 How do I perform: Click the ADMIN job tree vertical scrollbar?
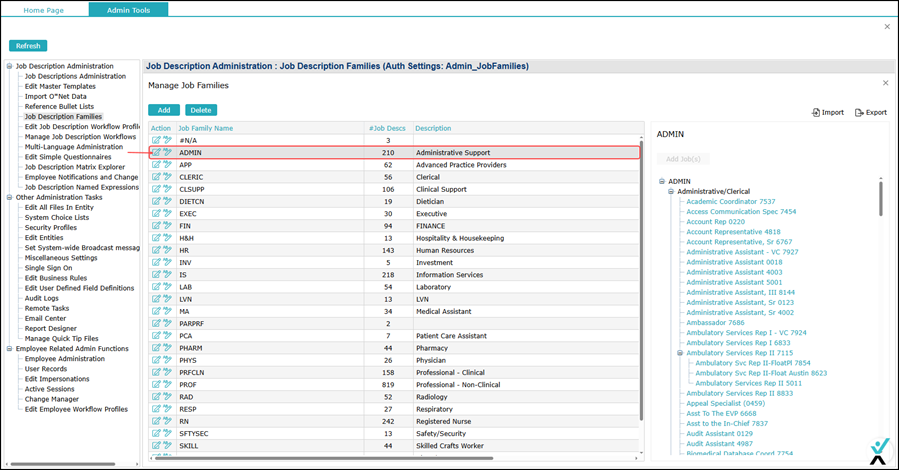click(881, 198)
